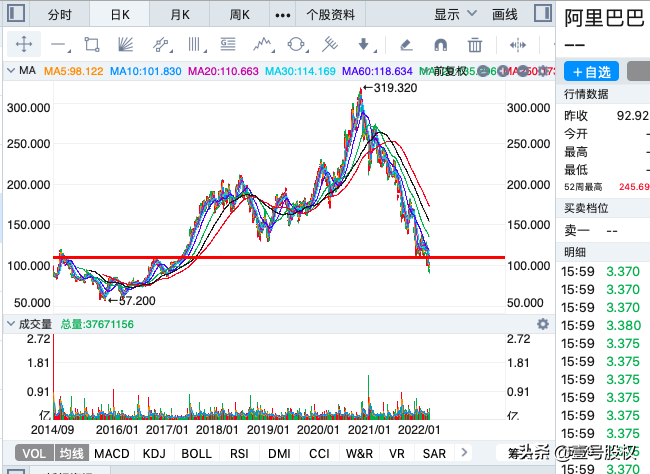Select the parallel channel drawing tool
The width and height of the screenshot is (650, 474).
click(161, 44)
